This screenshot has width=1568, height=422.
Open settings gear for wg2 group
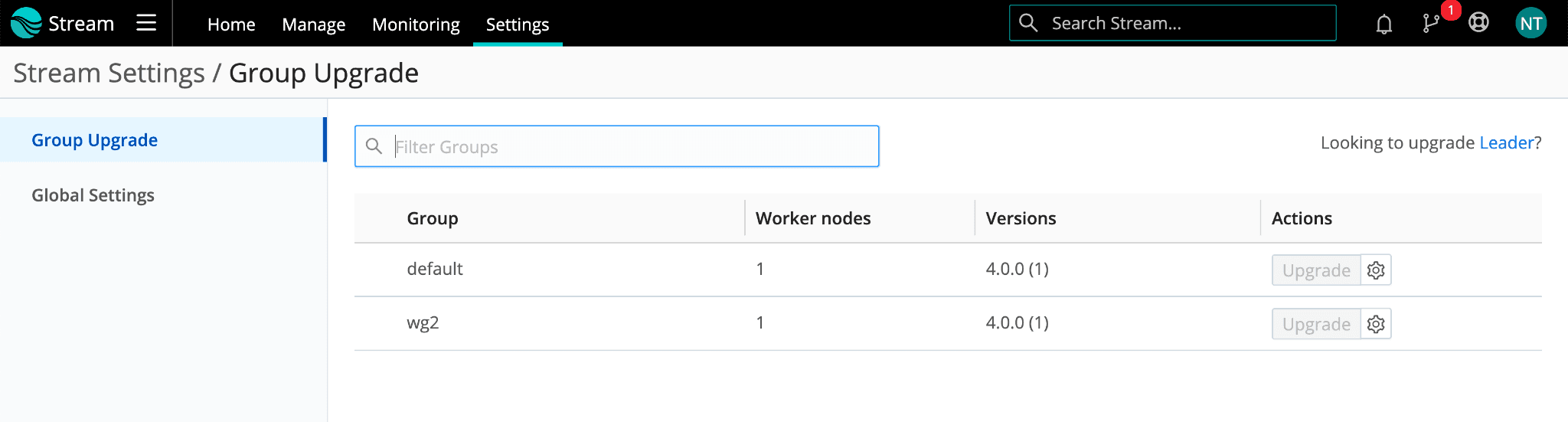(x=1376, y=324)
